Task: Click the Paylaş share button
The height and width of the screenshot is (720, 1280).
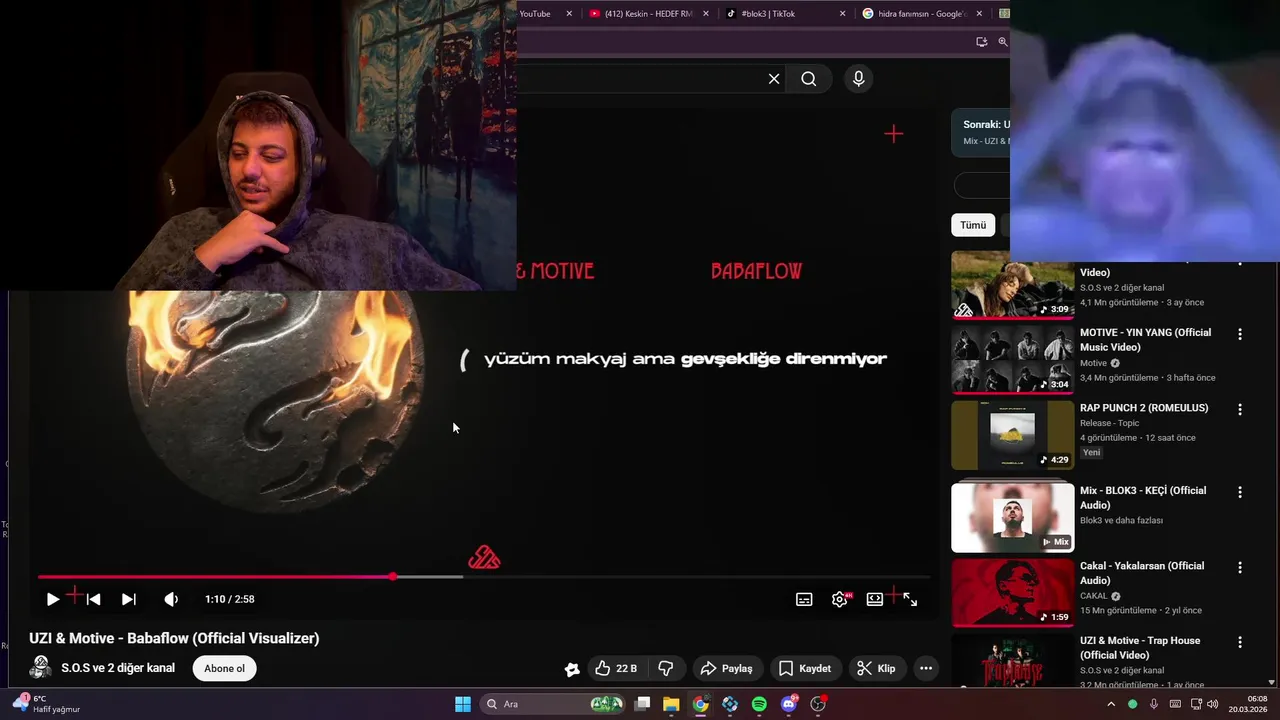Action: click(x=727, y=668)
